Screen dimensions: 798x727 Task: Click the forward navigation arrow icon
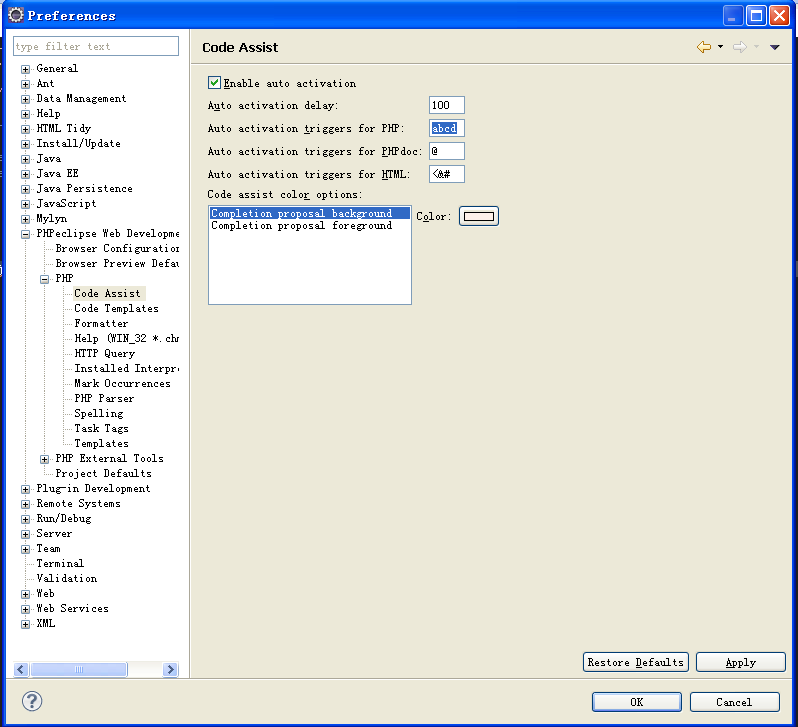739,47
